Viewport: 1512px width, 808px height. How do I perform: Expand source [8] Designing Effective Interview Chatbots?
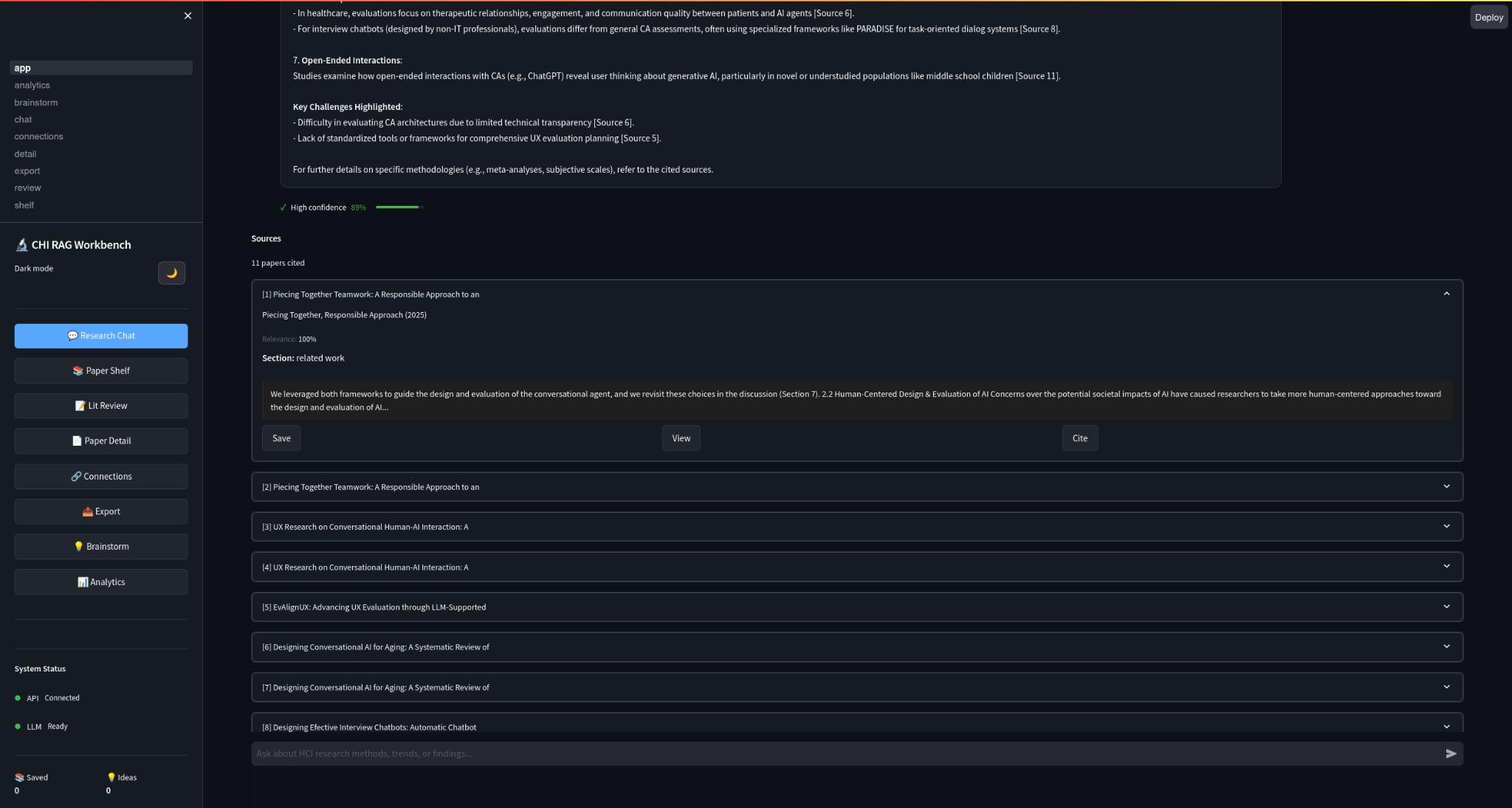1446,726
